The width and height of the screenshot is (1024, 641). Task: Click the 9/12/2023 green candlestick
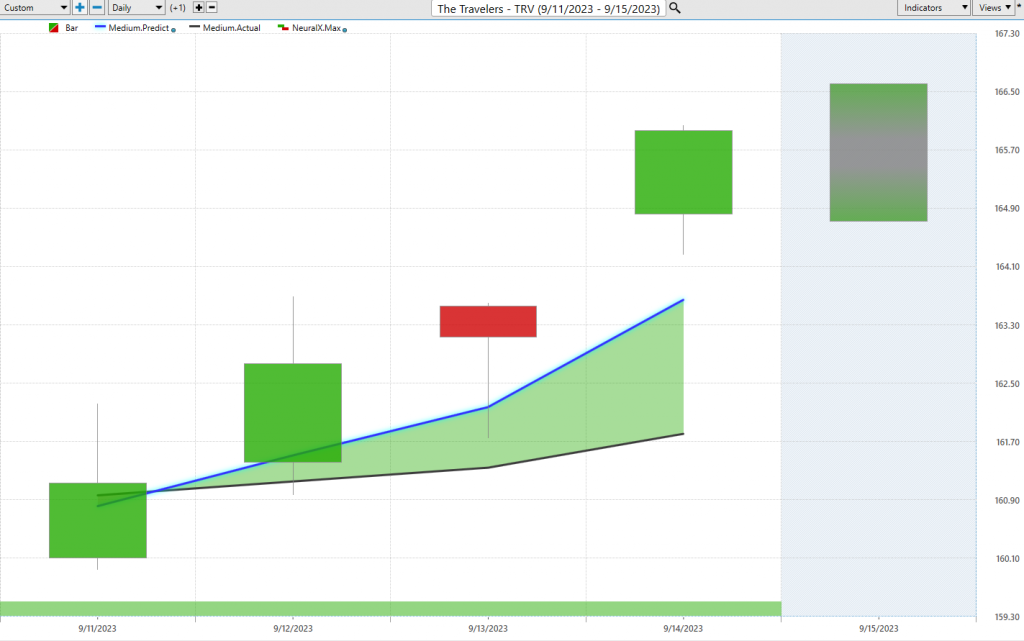pos(293,413)
